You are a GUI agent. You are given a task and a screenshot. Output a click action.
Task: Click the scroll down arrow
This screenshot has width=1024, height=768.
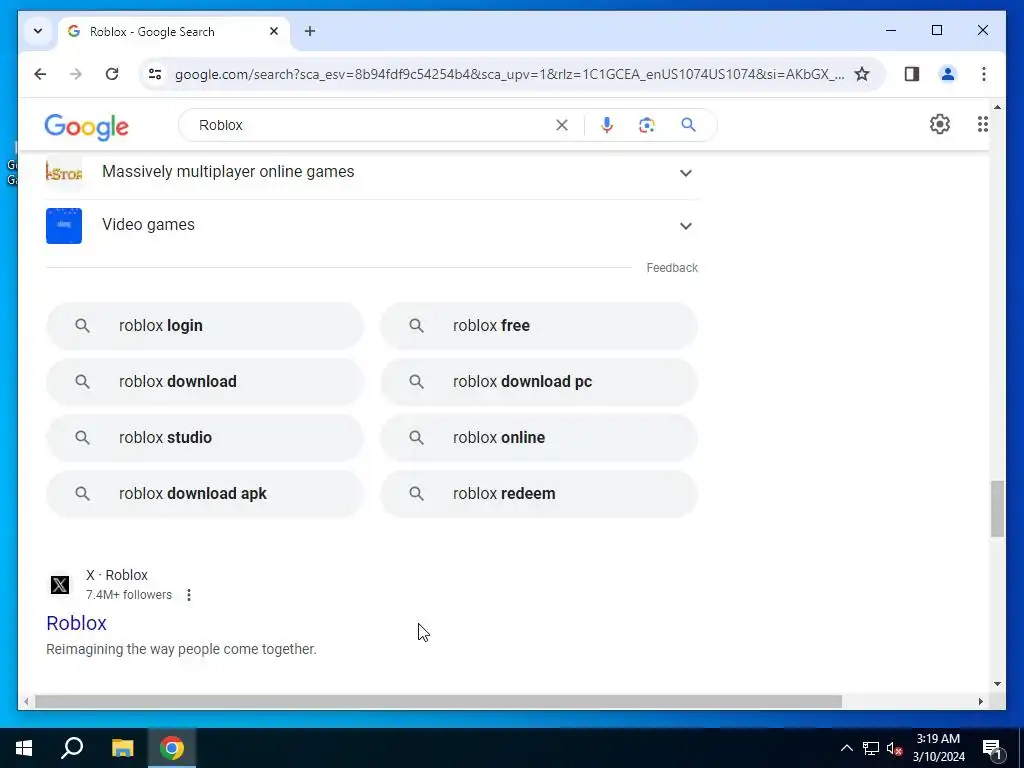pyautogui.click(x=997, y=684)
